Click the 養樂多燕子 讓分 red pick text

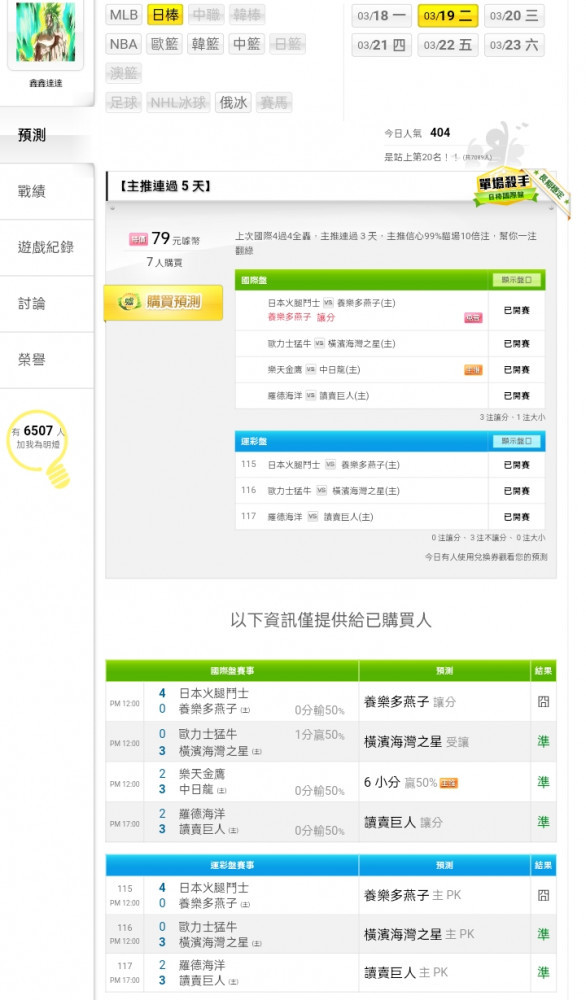click(301, 317)
